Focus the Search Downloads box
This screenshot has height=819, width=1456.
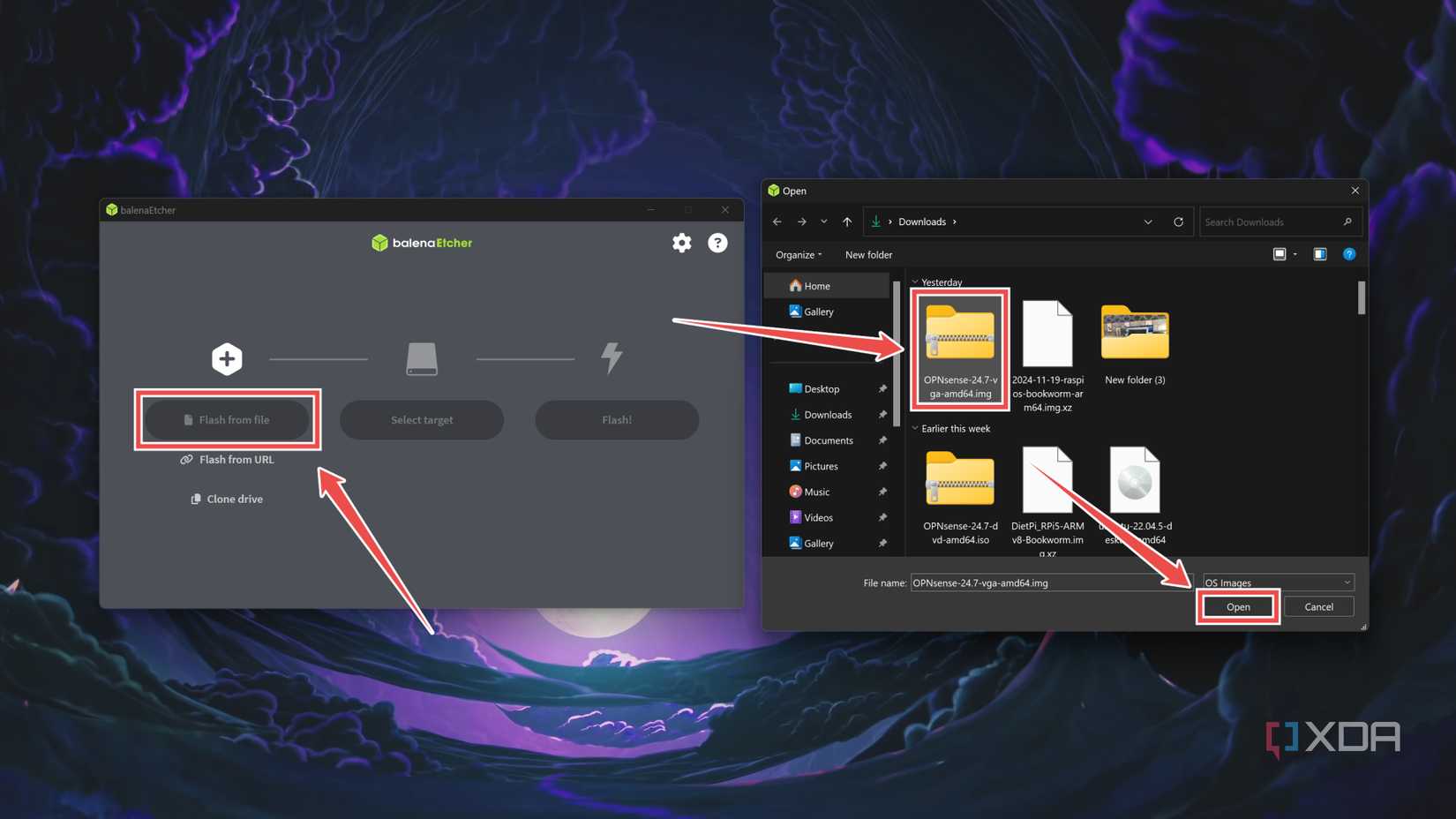coord(1279,222)
